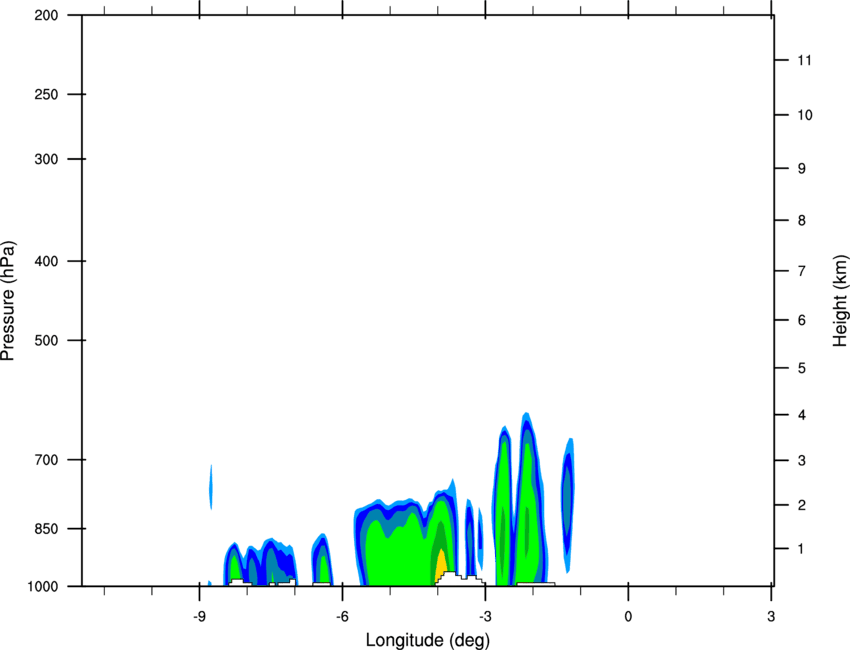Click longitude tick label 0
The width and height of the screenshot is (850, 650).
[628, 617]
